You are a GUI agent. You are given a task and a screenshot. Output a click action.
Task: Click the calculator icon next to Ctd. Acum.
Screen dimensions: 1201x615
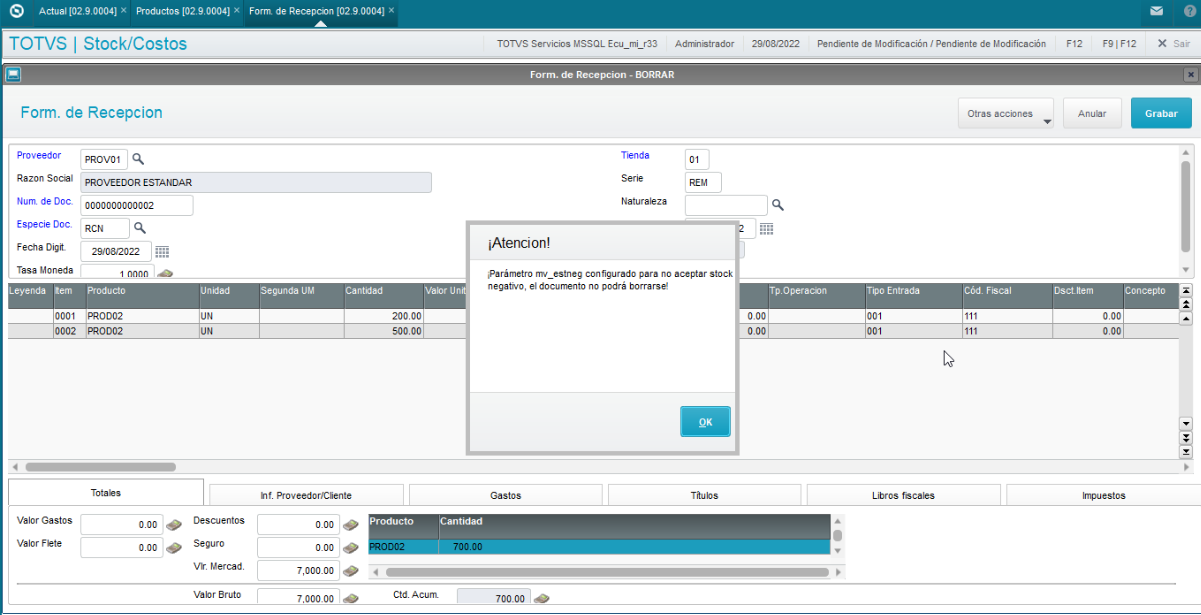coord(542,598)
